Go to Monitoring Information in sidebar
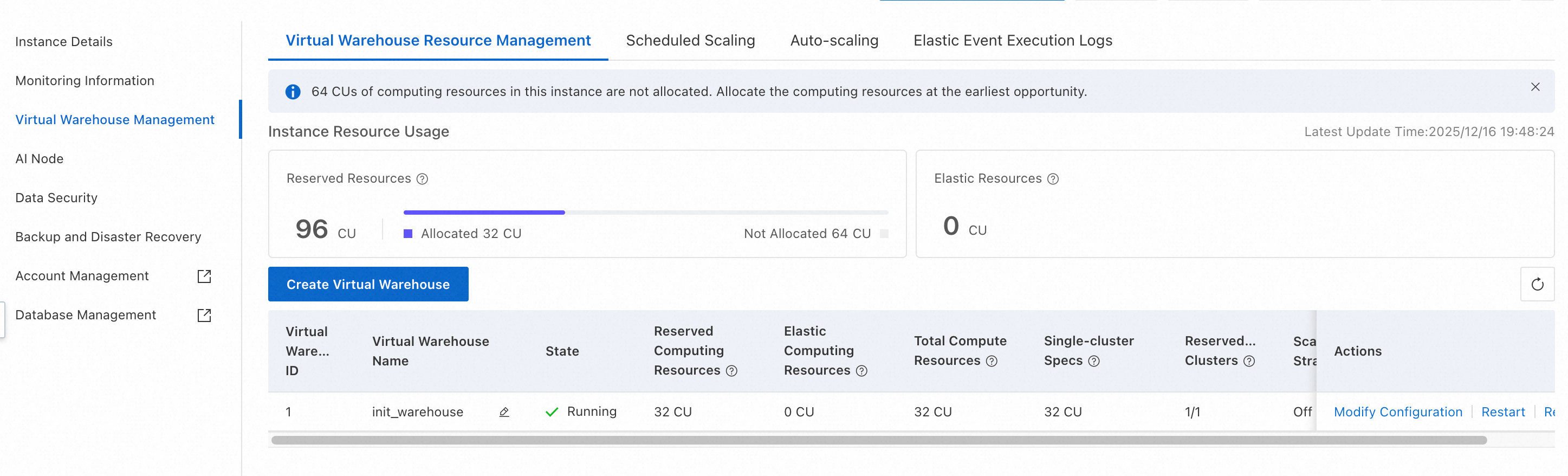 point(85,80)
